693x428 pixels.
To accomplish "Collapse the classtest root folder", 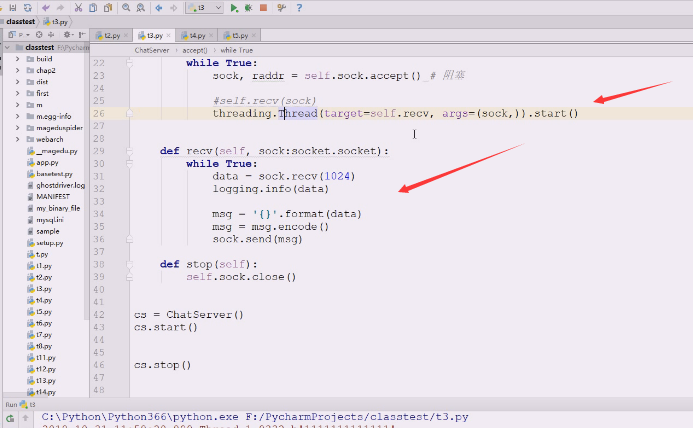I will pos(8,47).
